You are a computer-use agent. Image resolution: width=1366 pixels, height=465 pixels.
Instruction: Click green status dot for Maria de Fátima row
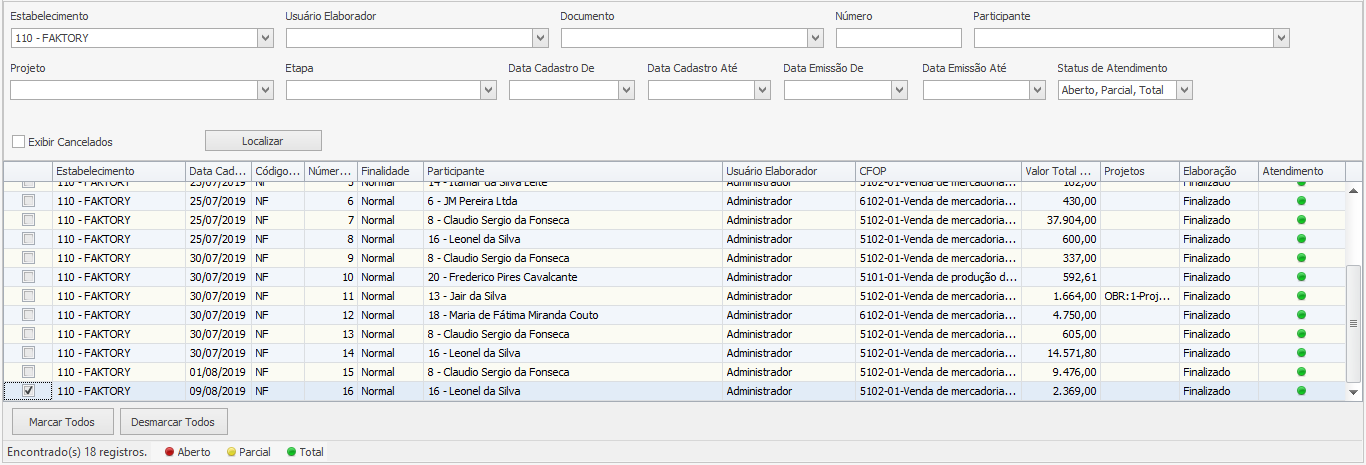1301,315
